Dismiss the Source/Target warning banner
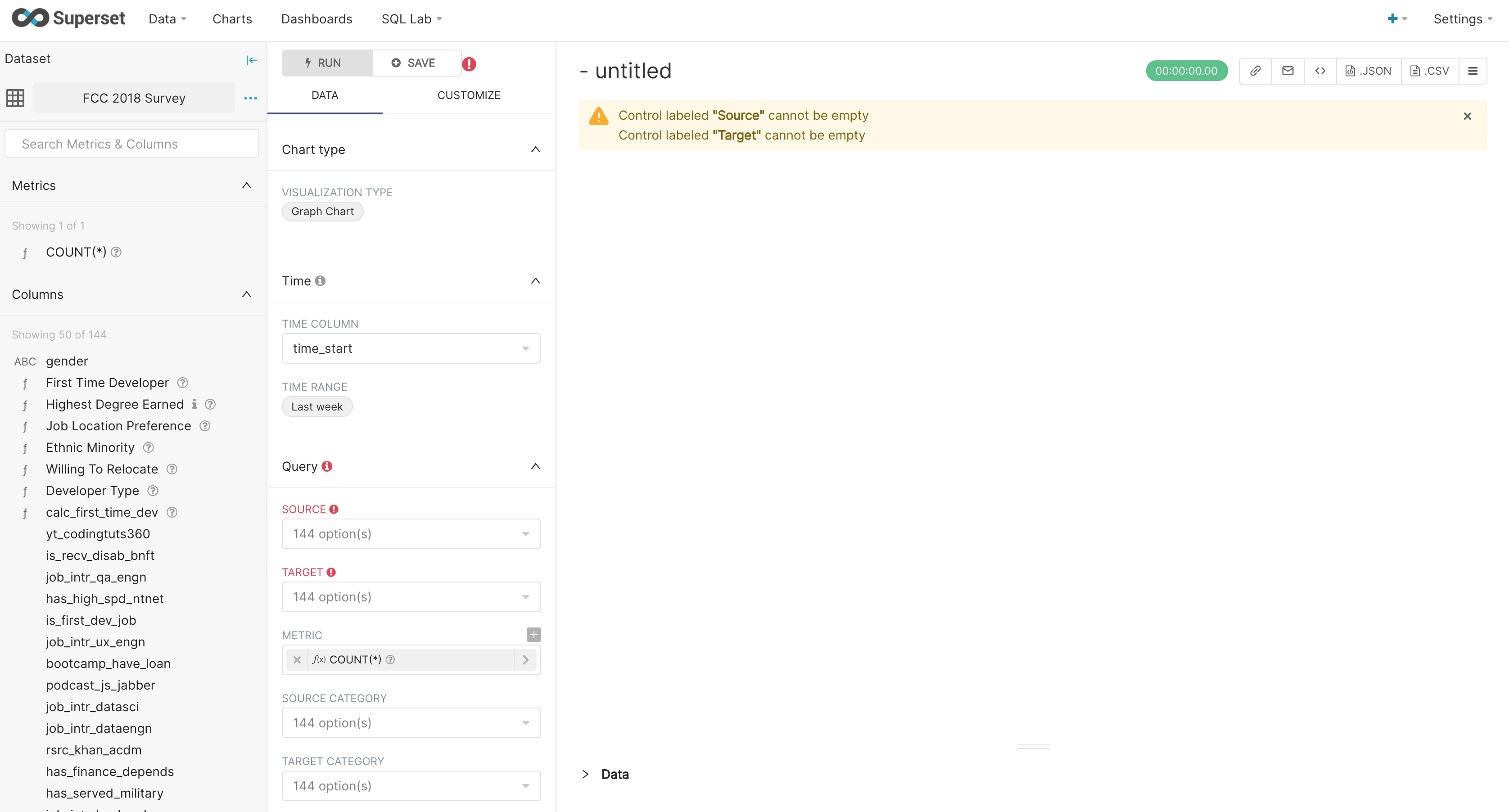The image size is (1509, 812). [1468, 116]
